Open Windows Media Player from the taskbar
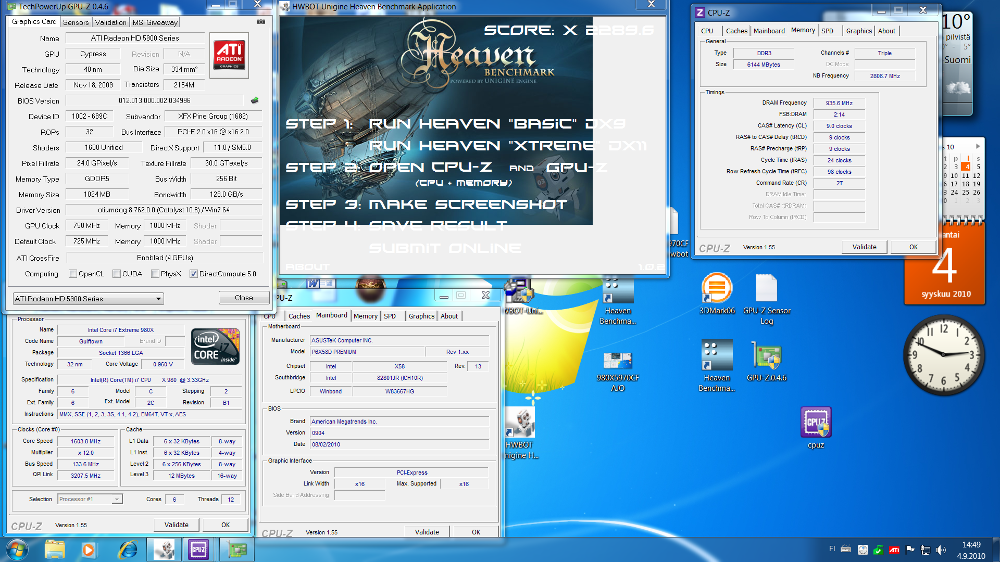The image size is (1000, 562). [88, 549]
